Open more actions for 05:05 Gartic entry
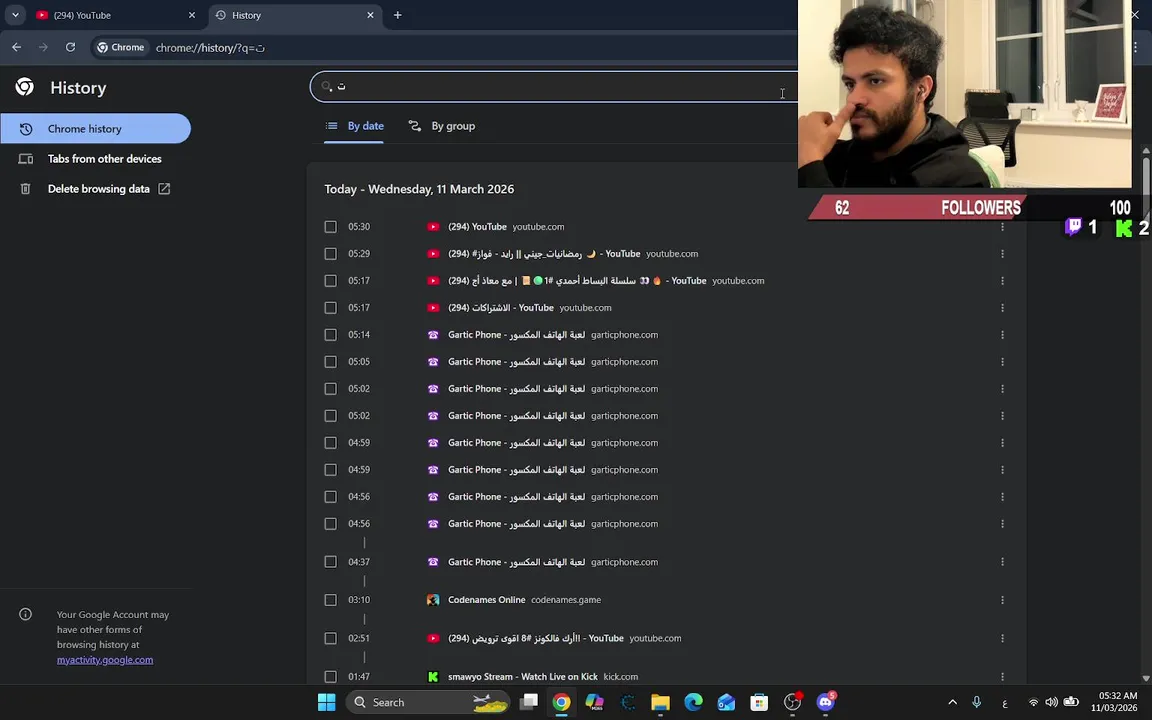The width and height of the screenshot is (1152, 720). [1002, 361]
